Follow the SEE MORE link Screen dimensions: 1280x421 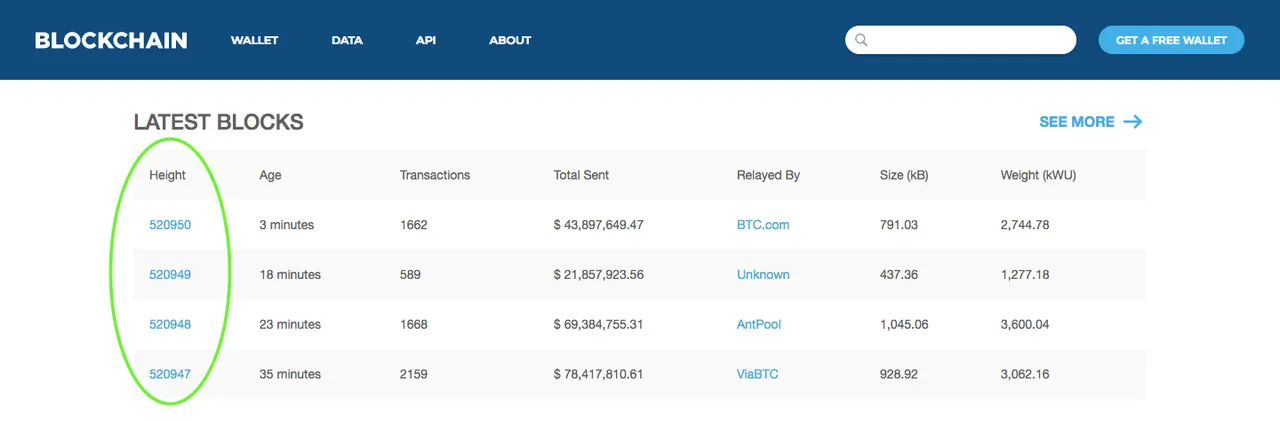[x=1077, y=122]
